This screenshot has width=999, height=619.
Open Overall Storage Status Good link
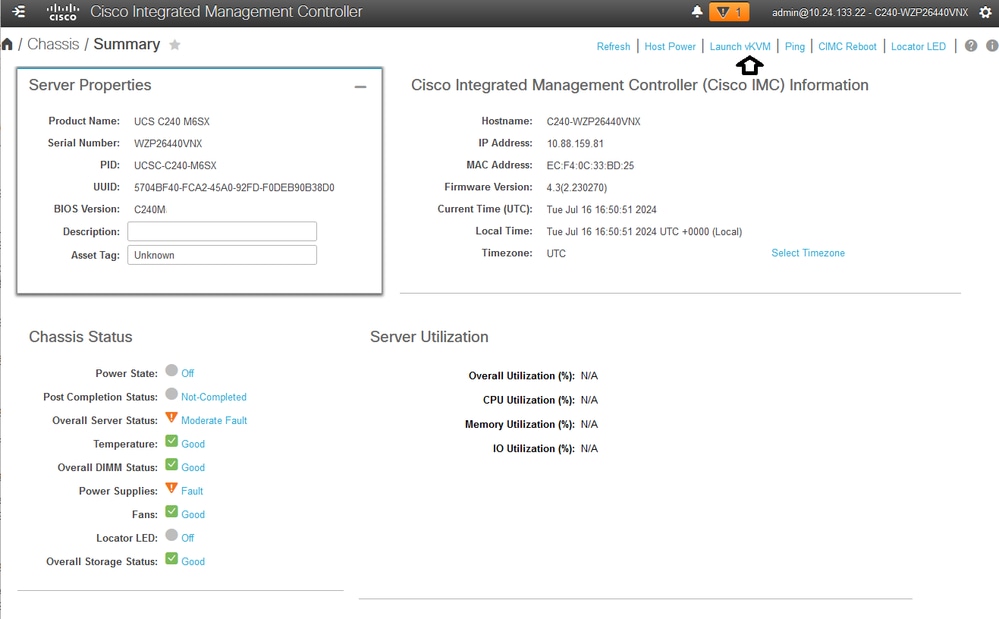[193, 562]
